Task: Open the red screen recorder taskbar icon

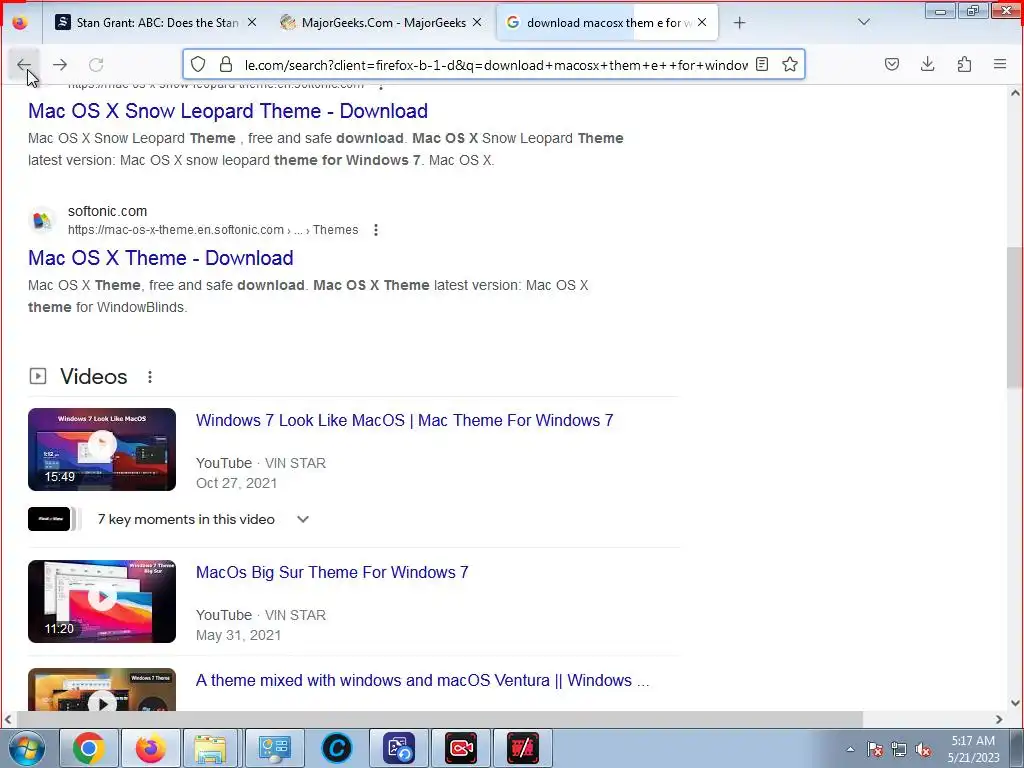Action: [461, 748]
